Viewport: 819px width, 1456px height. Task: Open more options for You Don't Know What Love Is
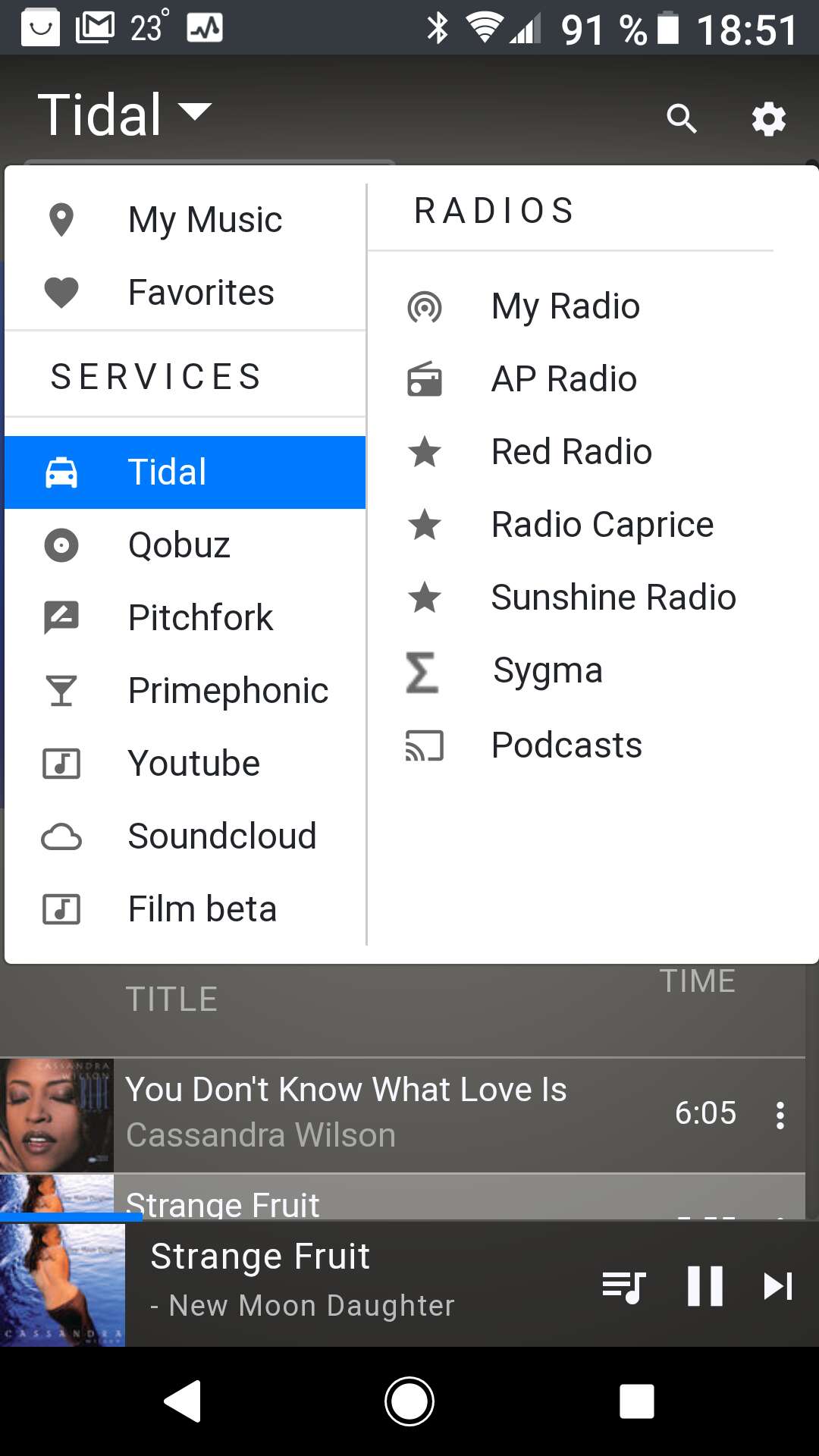780,1116
